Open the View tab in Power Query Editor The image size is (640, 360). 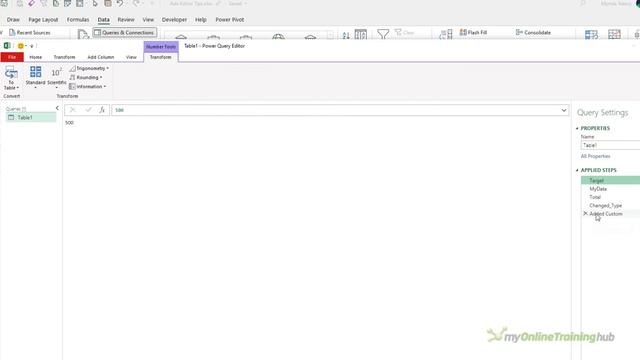click(131, 57)
